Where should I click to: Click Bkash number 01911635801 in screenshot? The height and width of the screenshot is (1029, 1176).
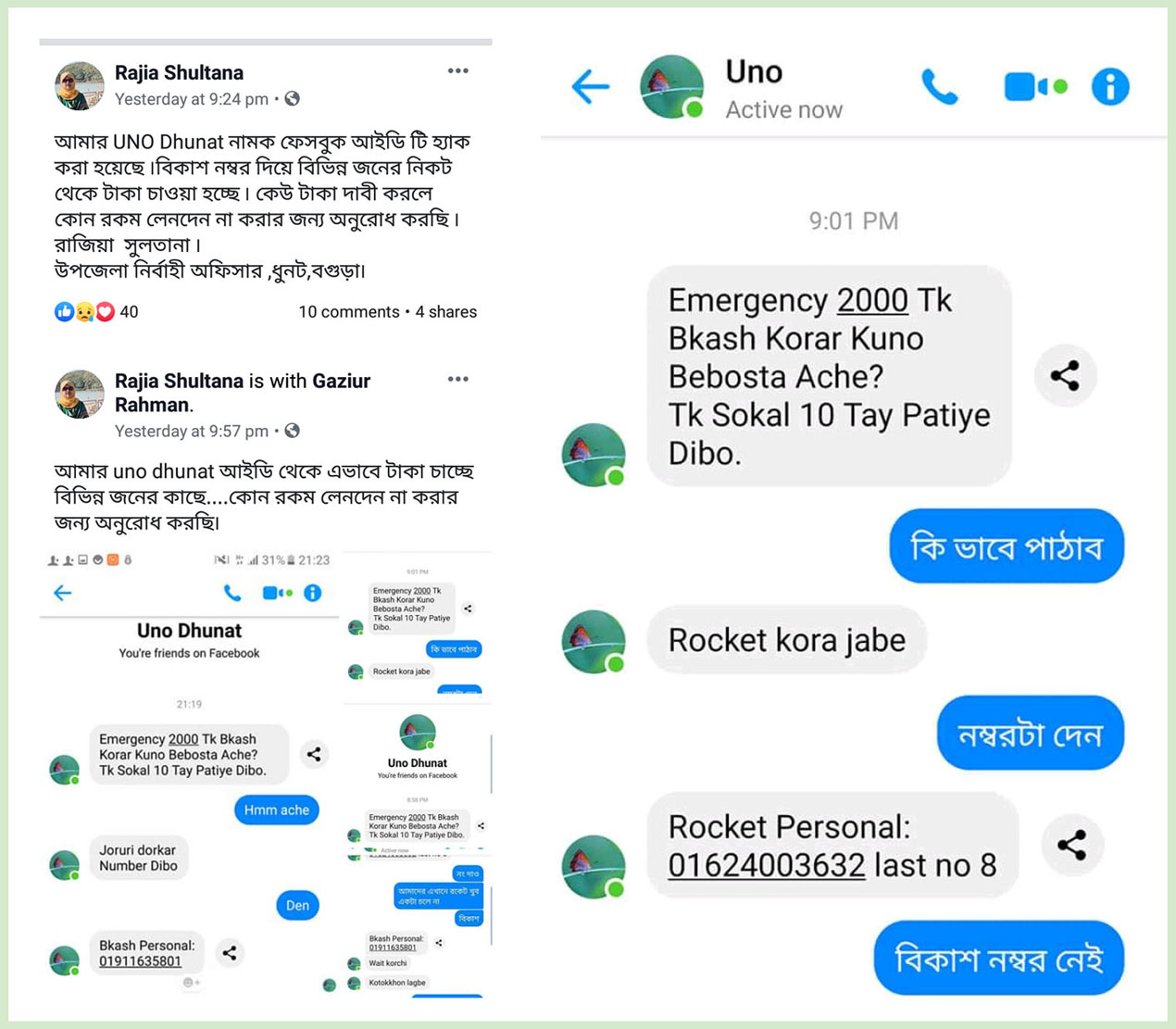click(140, 961)
